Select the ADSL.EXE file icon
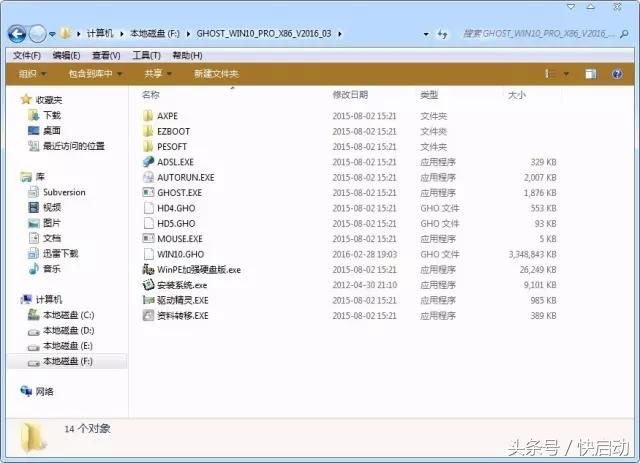 [x=148, y=162]
